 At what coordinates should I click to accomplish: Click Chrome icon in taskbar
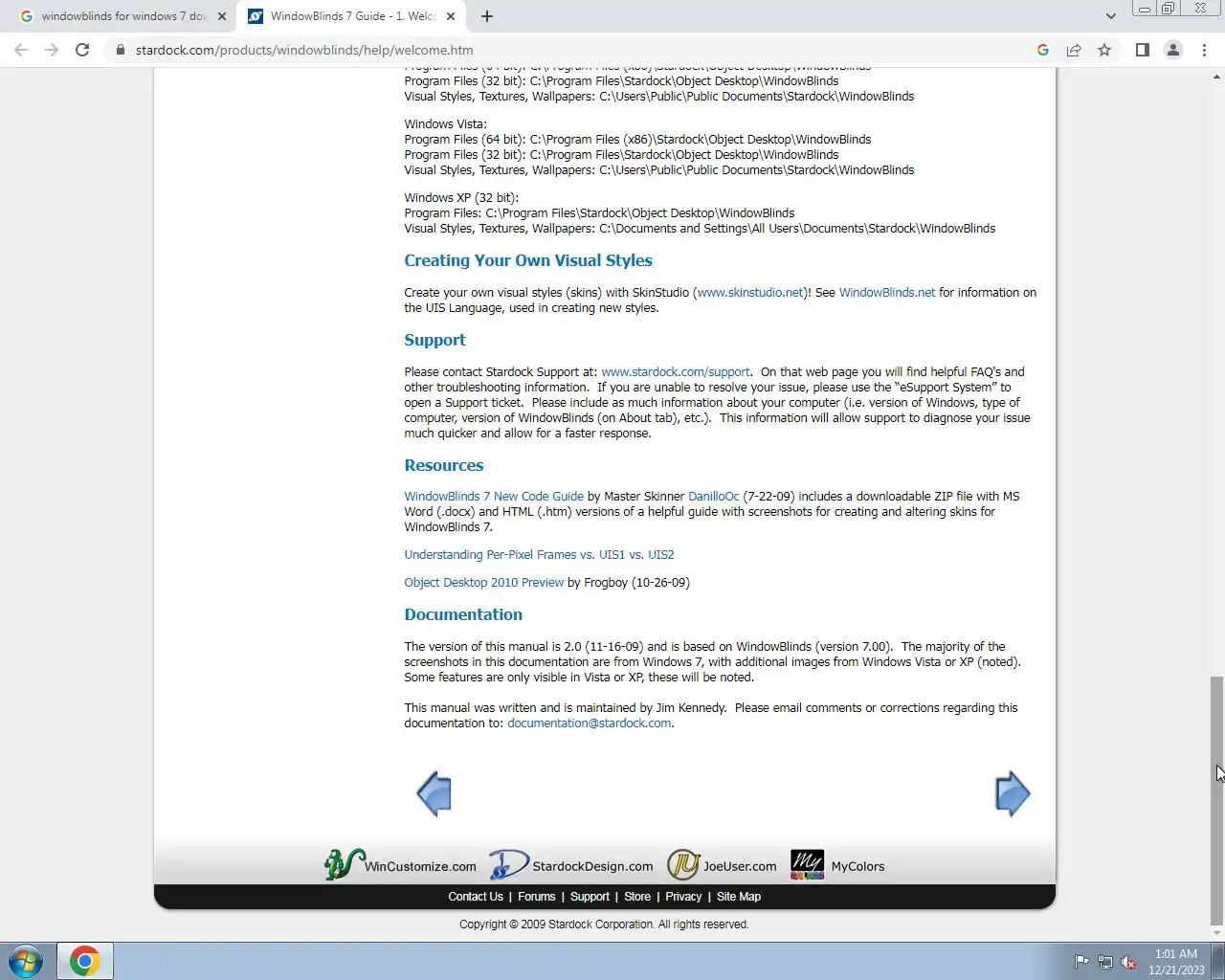click(84, 961)
